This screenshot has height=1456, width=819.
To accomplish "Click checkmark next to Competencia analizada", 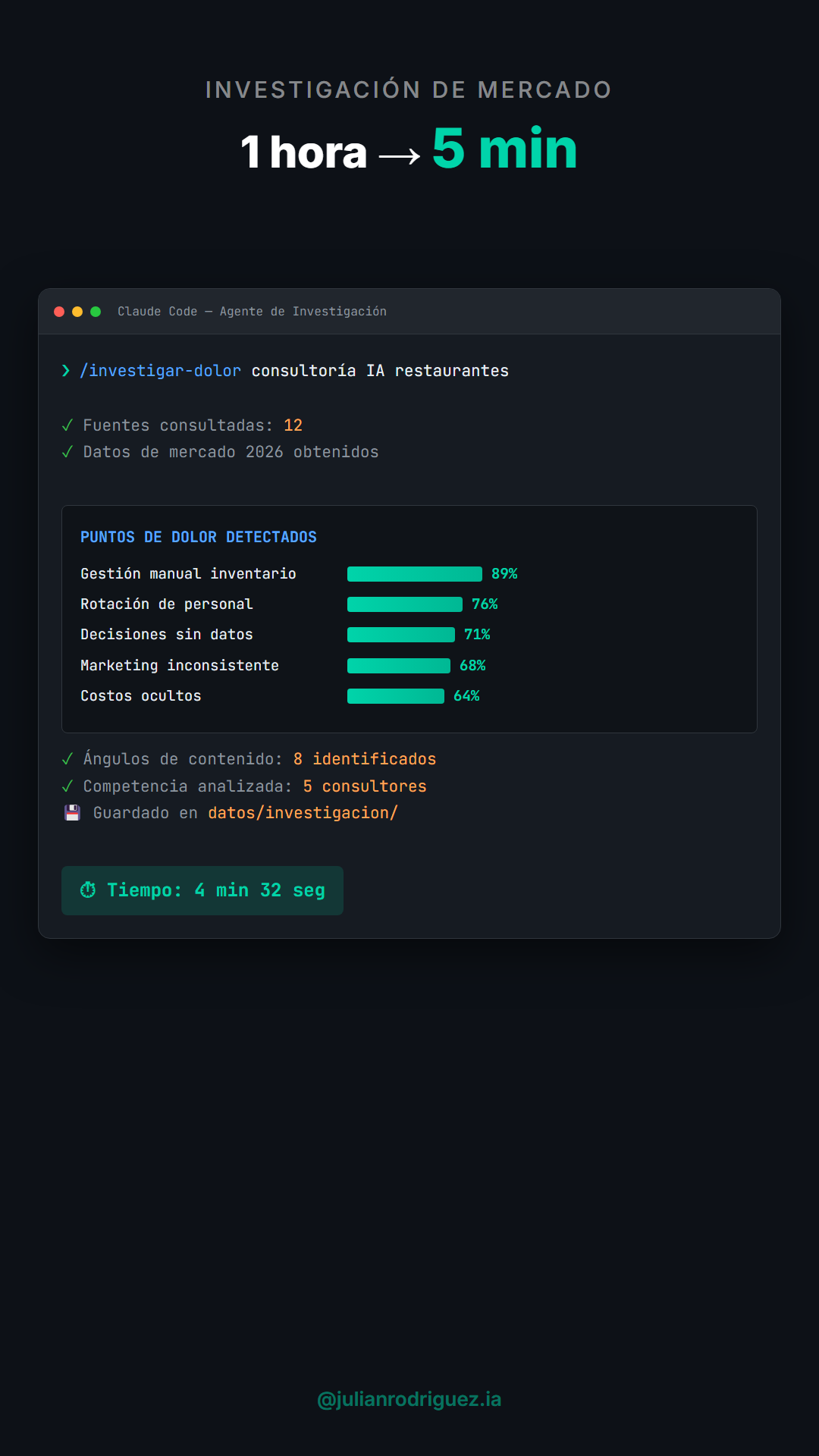I will (67, 786).
